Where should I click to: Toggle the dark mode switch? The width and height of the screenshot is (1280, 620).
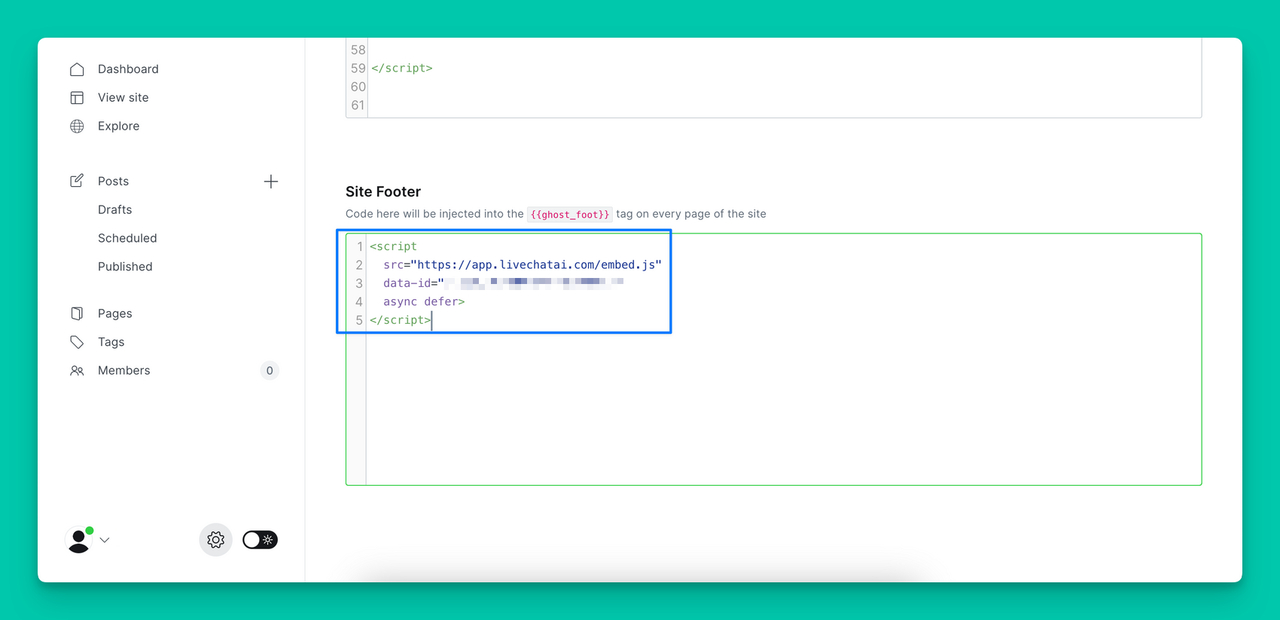pos(260,540)
